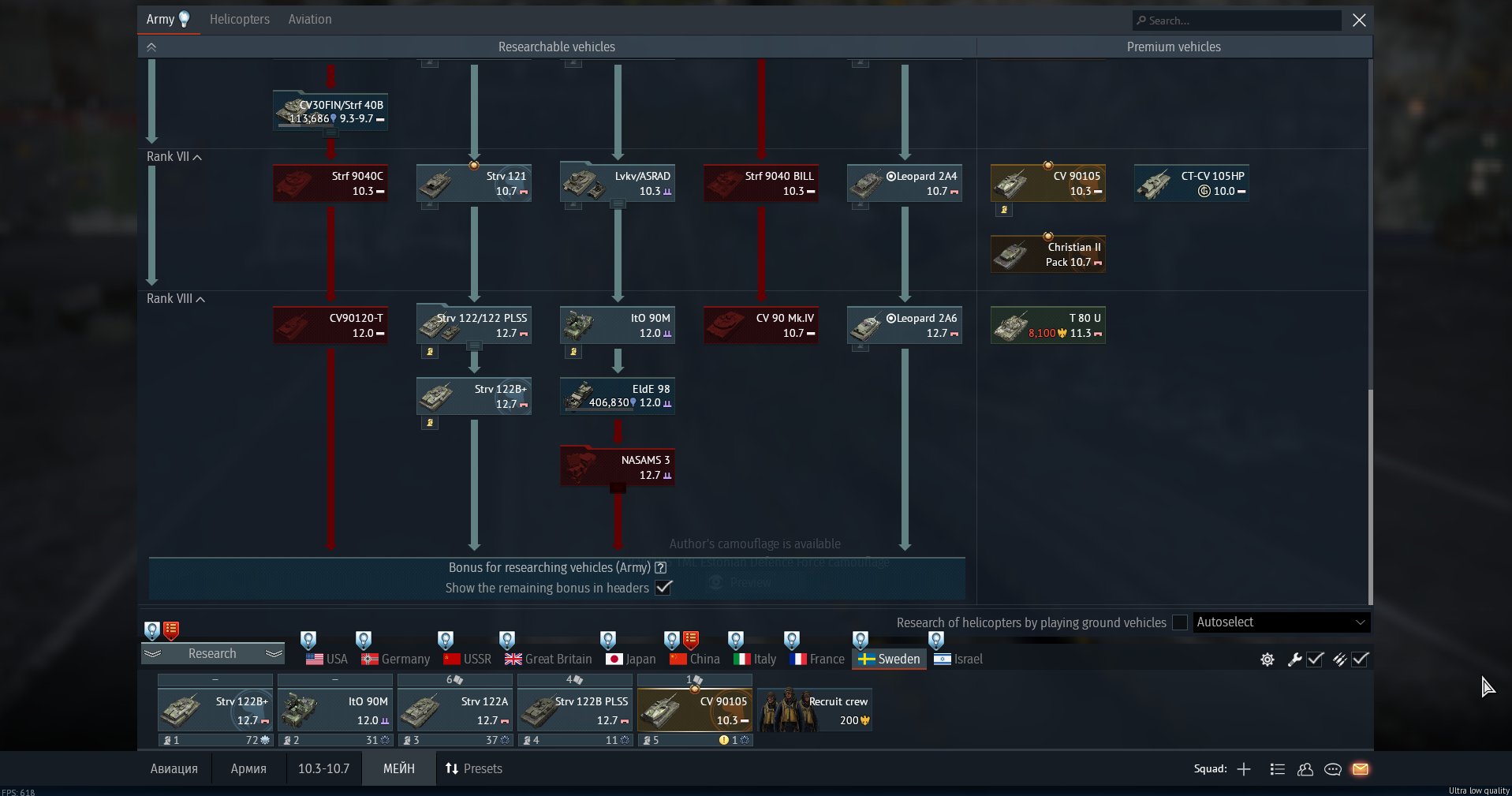Select the Strv 121 vehicle in the tree
1512x796 pixels.
pos(474,183)
